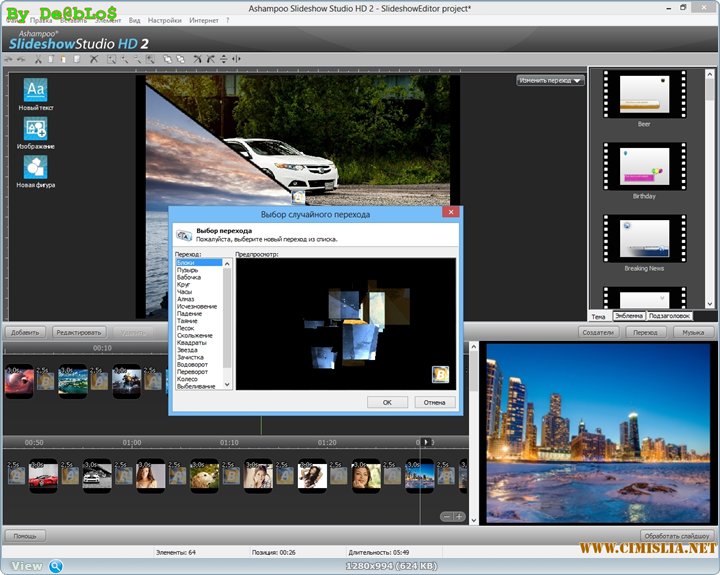Click the Новая фигура (new shape) icon
The width and height of the screenshot is (720, 575).
click(34, 167)
